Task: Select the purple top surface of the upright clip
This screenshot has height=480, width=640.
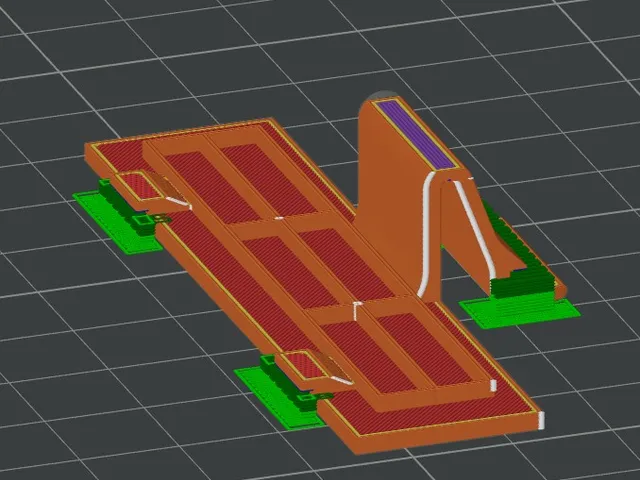Action: pyautogui.click(x=415, y=135)
